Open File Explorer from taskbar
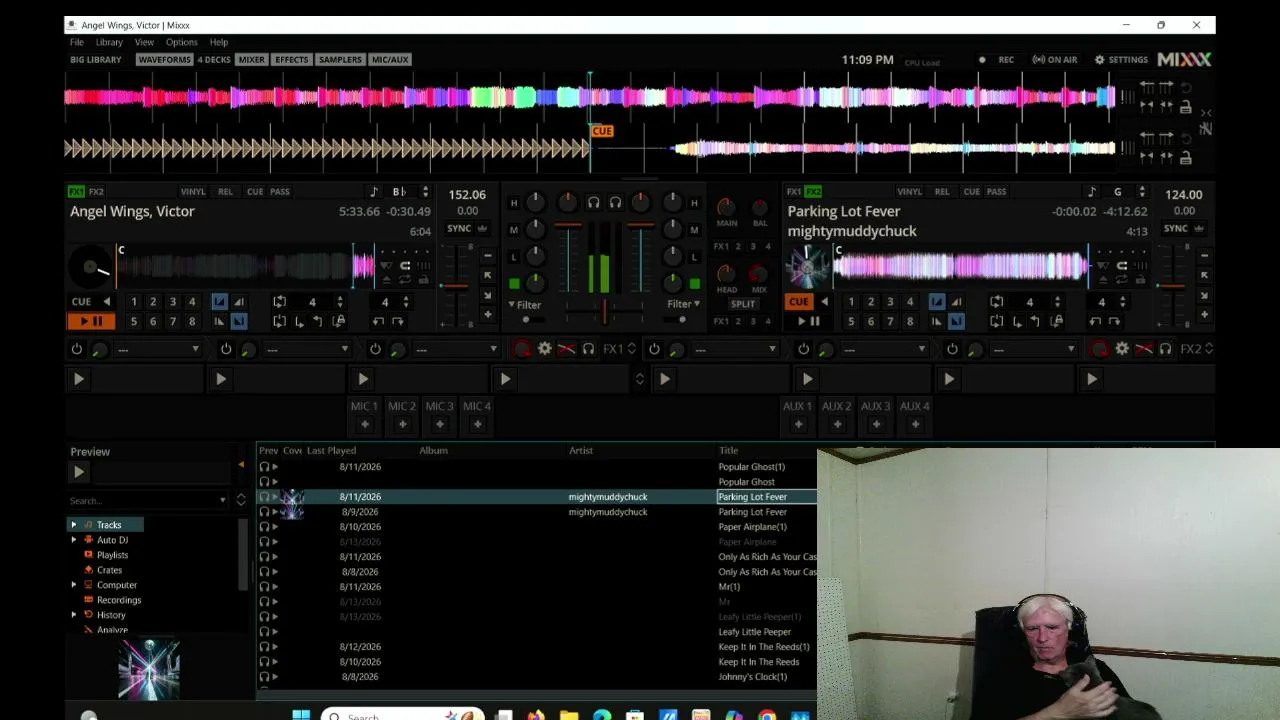This screenshot has width=1280, height=720. [x=569, y=715]
